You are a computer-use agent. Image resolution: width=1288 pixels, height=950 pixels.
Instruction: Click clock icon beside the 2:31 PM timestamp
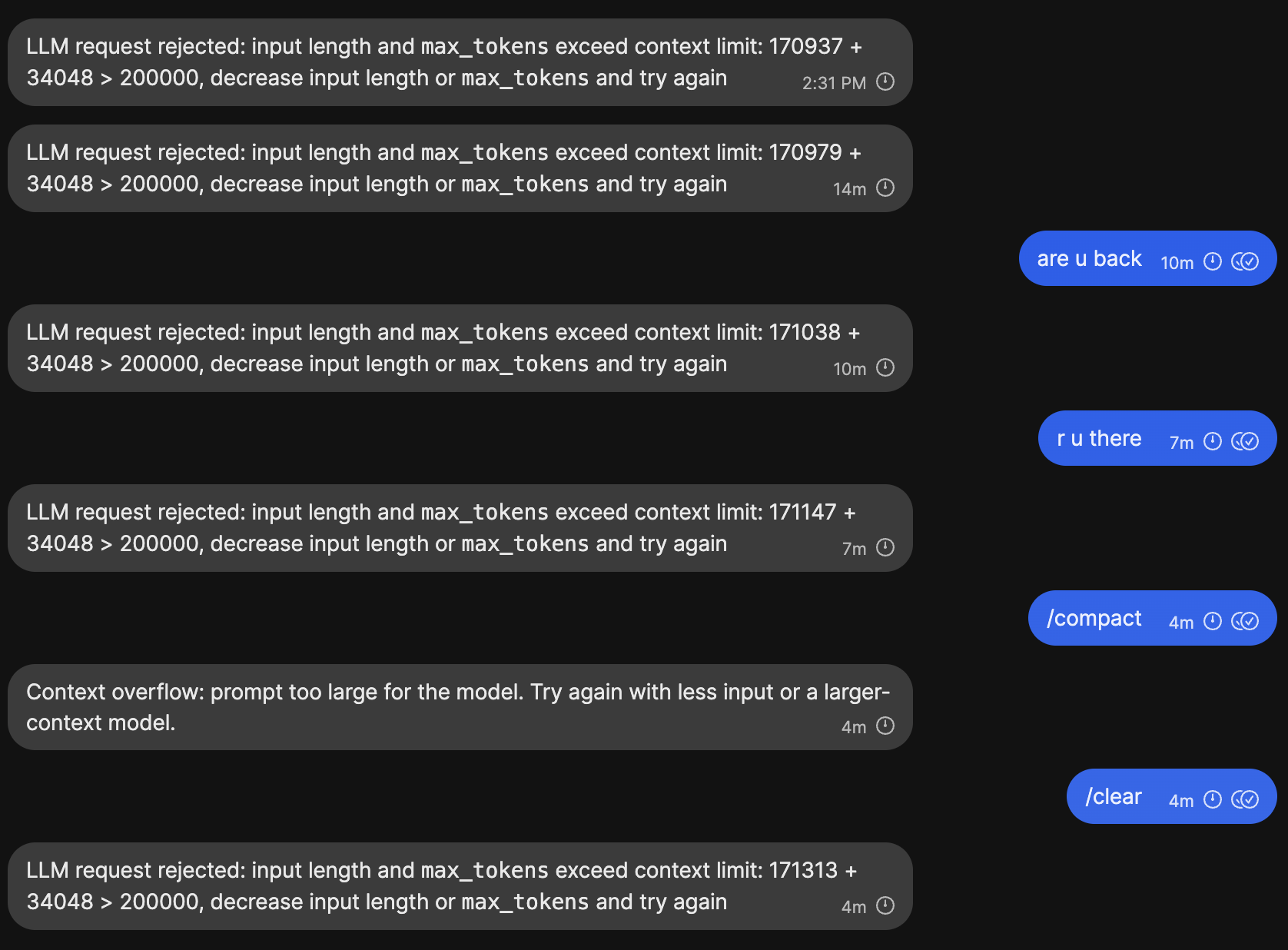885,81
